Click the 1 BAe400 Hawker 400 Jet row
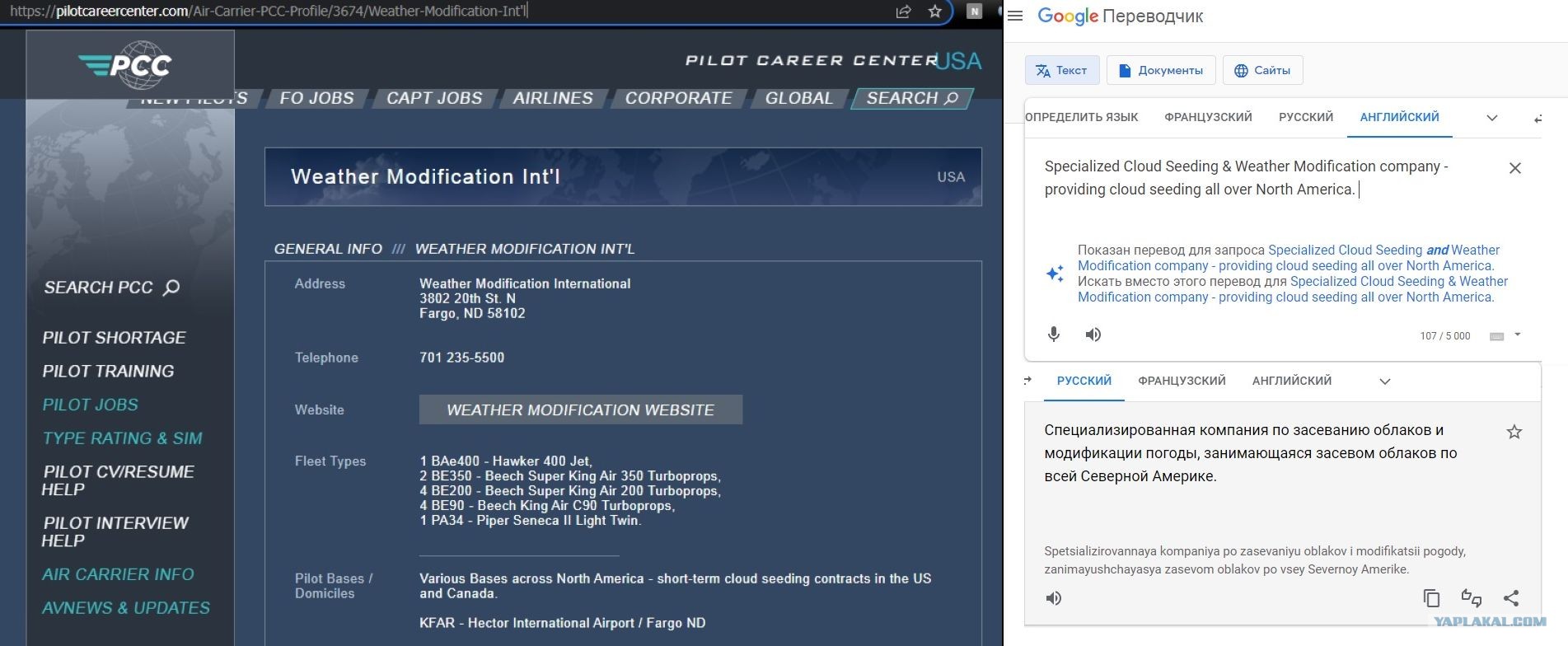This screenshot has width=1568, height=646. [x=506, y=461]
